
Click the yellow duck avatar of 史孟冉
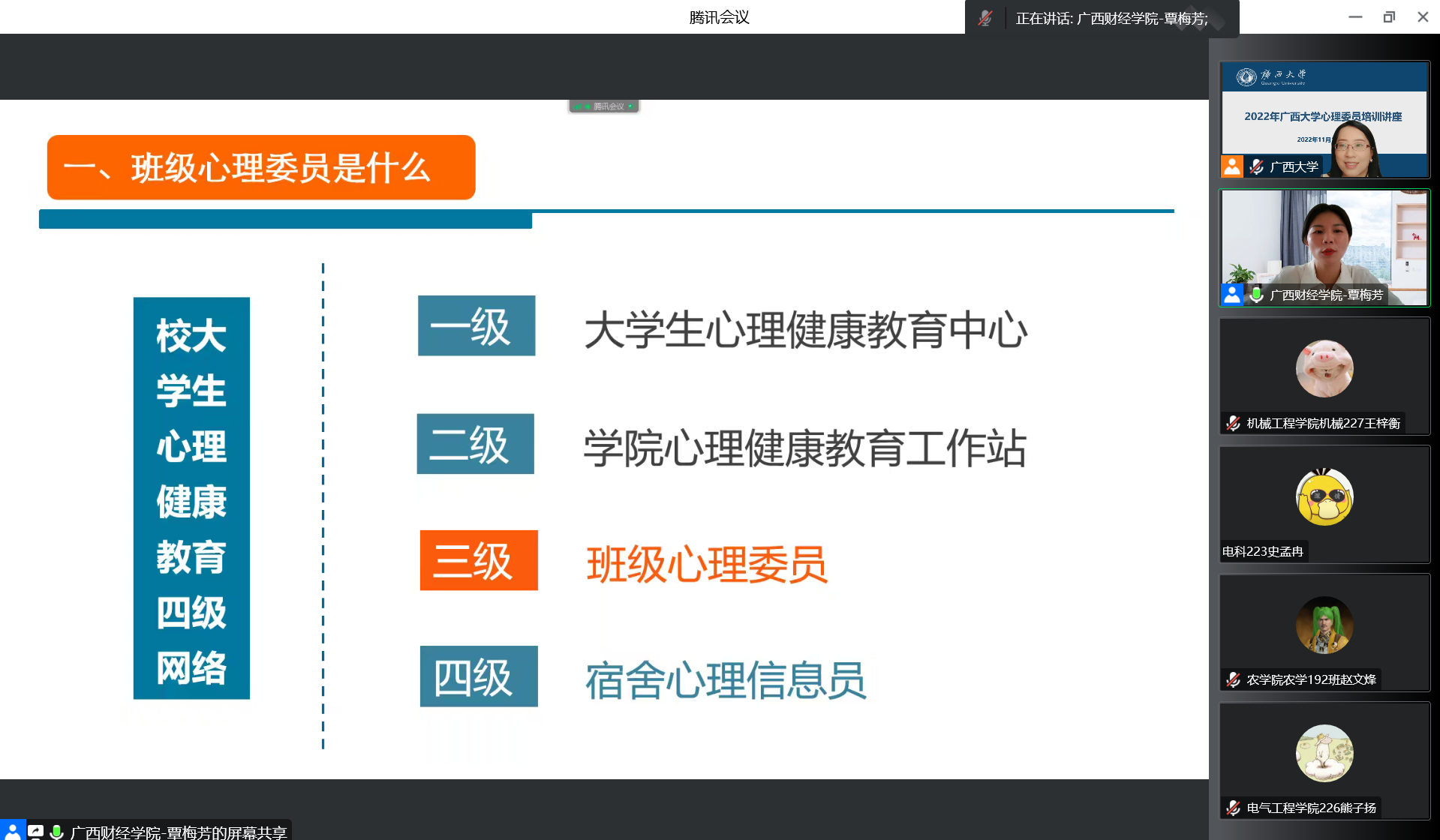(x=1324, y=497)
